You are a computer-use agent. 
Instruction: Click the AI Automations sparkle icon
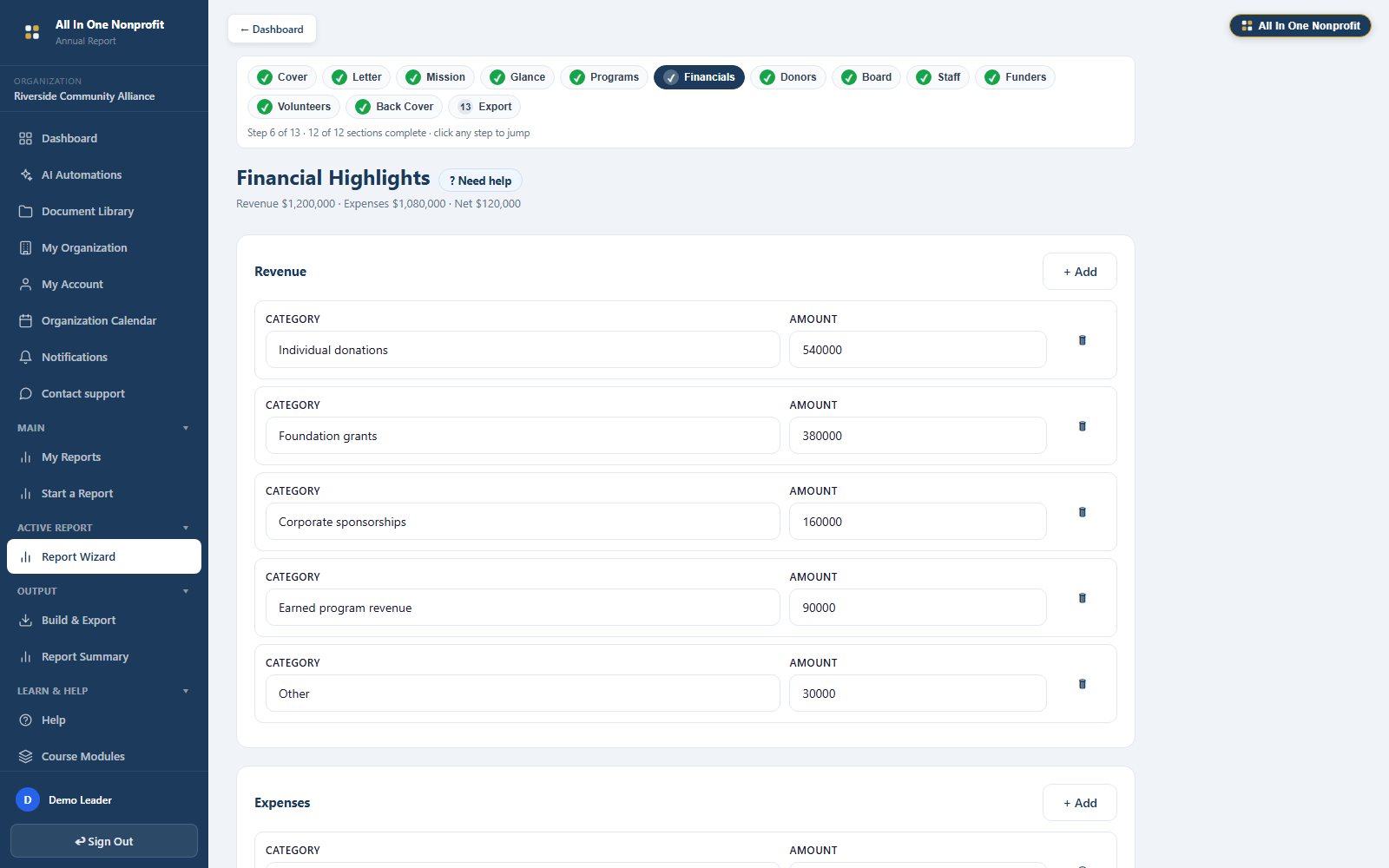[25, 175]
